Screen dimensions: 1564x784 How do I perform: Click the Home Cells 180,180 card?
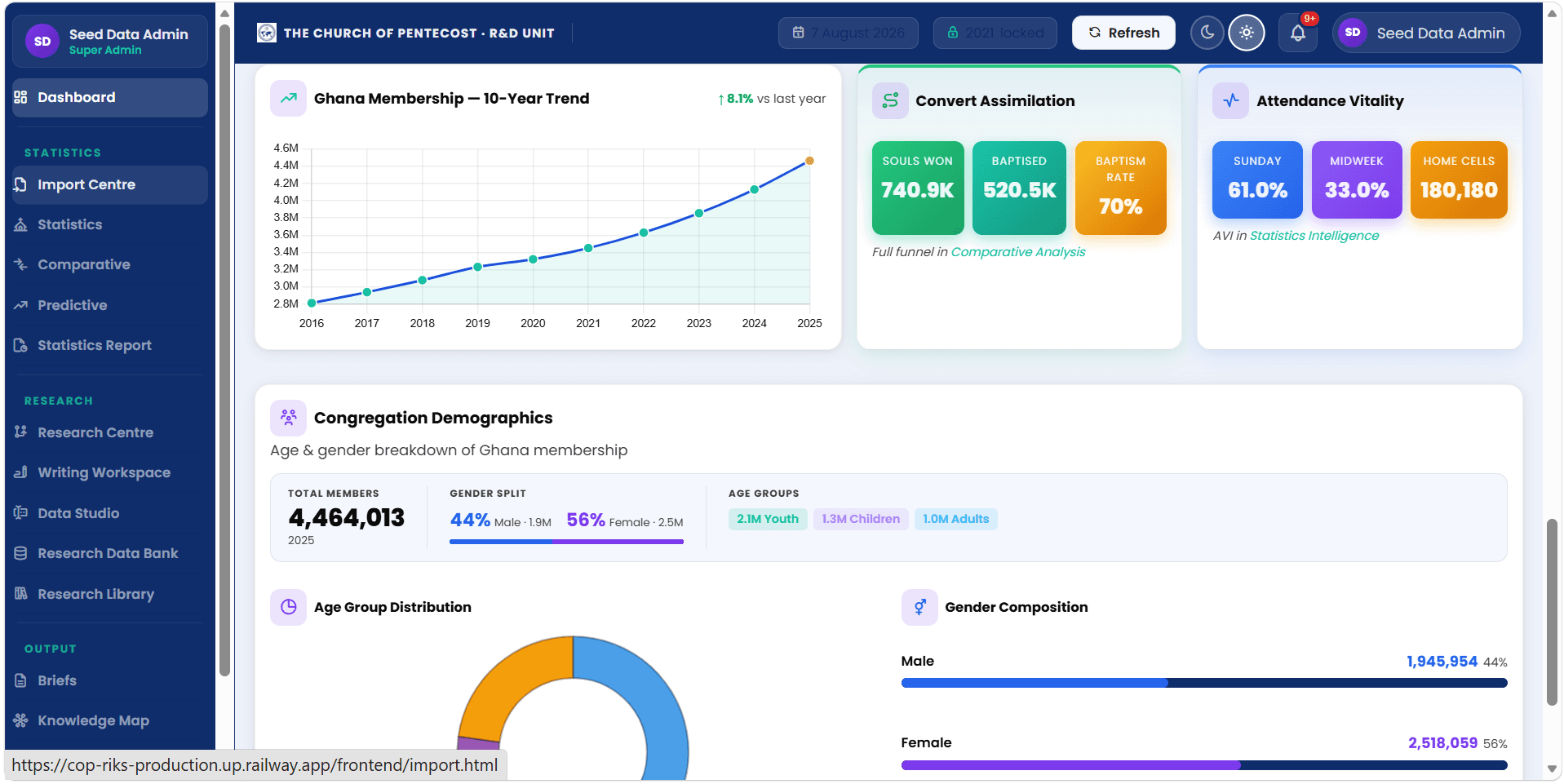[1459, 179]
